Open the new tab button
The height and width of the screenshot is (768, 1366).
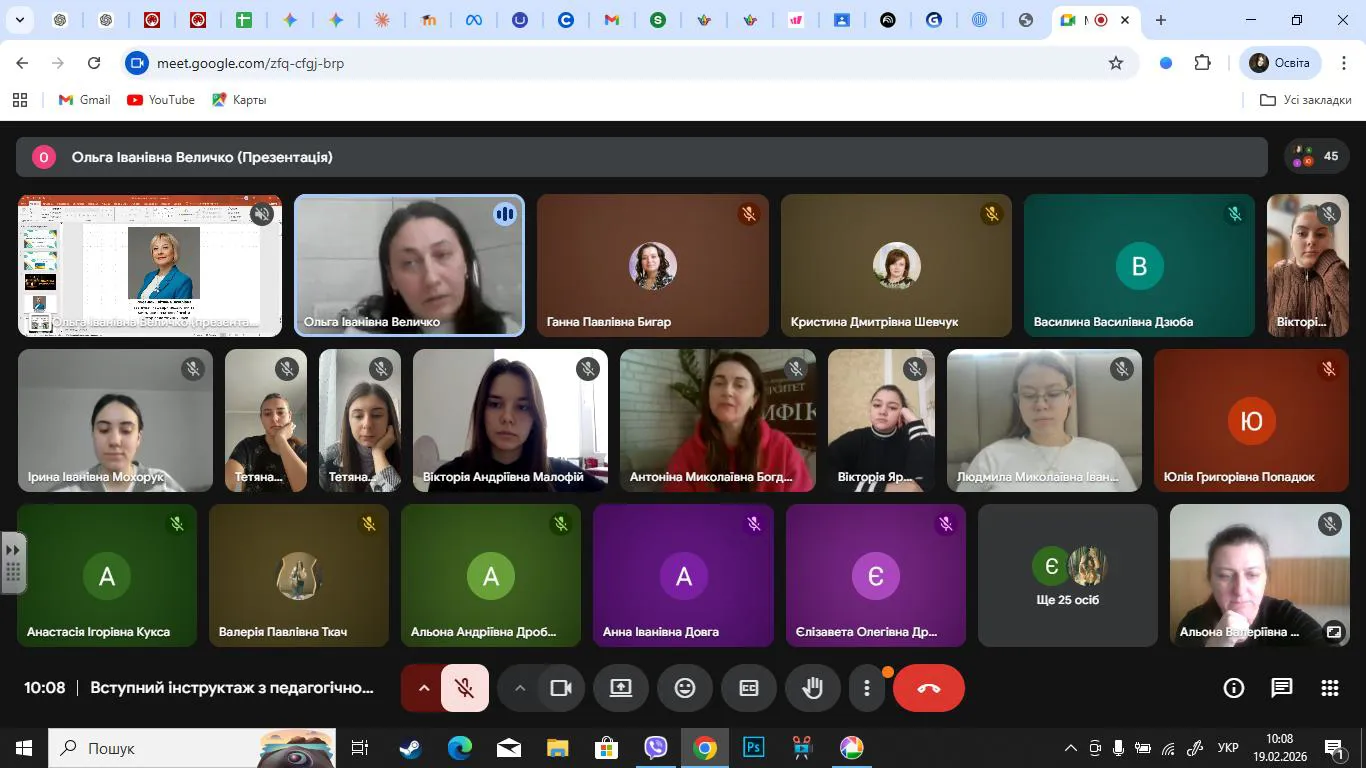(1160, 20)
